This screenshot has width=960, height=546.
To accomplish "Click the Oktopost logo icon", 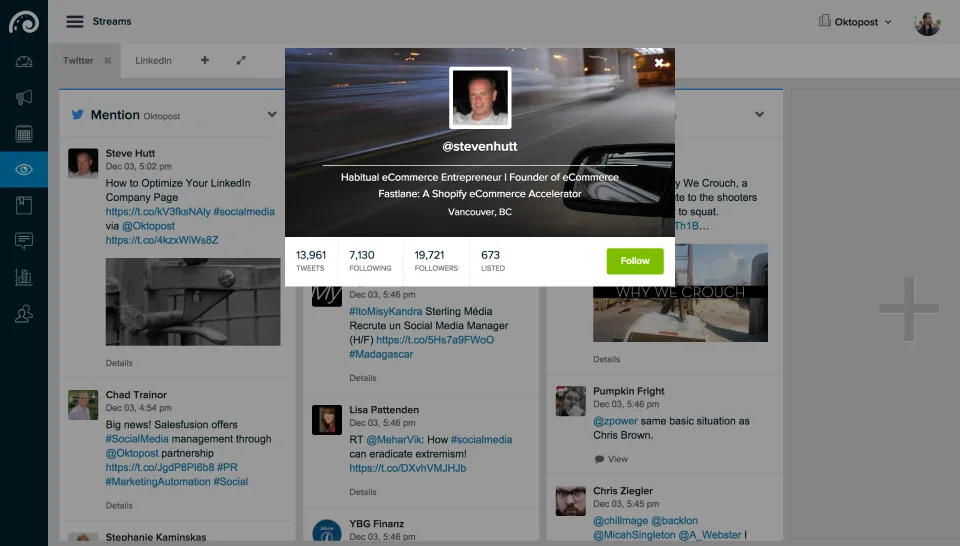I will tap(24, 23).
